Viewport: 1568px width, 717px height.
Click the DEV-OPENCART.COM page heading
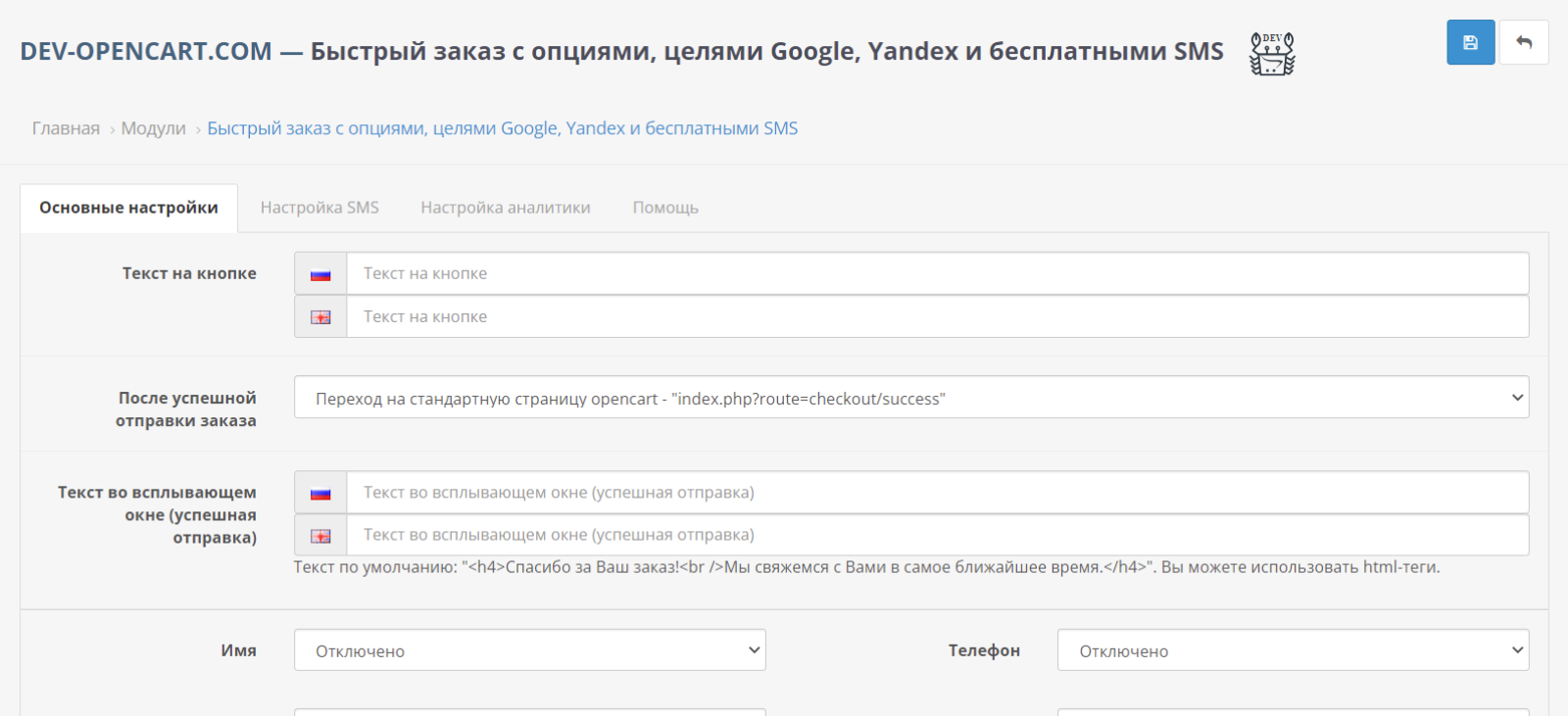pyautogui.click(x=621, y=51)
